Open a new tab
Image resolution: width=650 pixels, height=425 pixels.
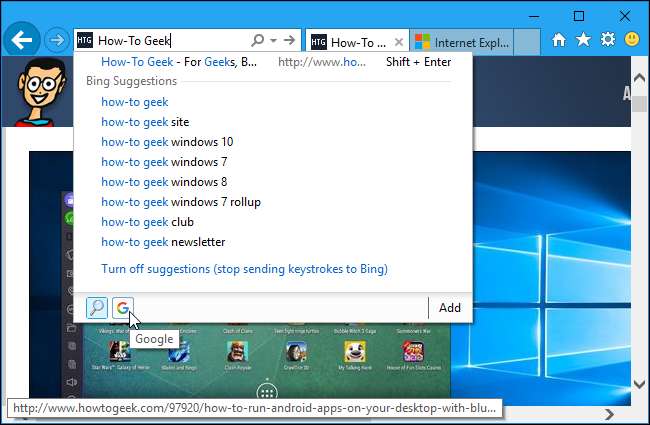(527, 42)
